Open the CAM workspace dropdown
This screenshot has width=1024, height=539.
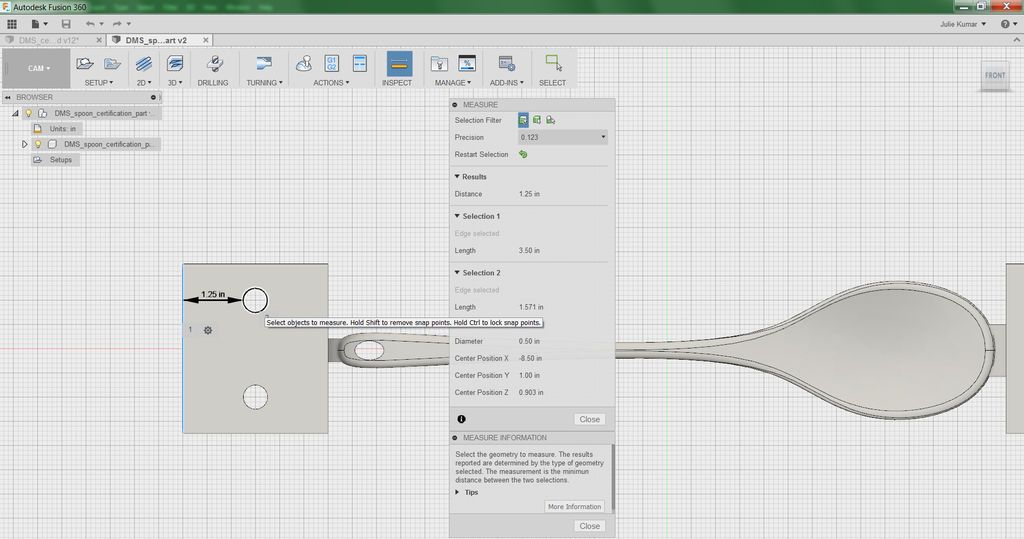click(x=37, y=69)
